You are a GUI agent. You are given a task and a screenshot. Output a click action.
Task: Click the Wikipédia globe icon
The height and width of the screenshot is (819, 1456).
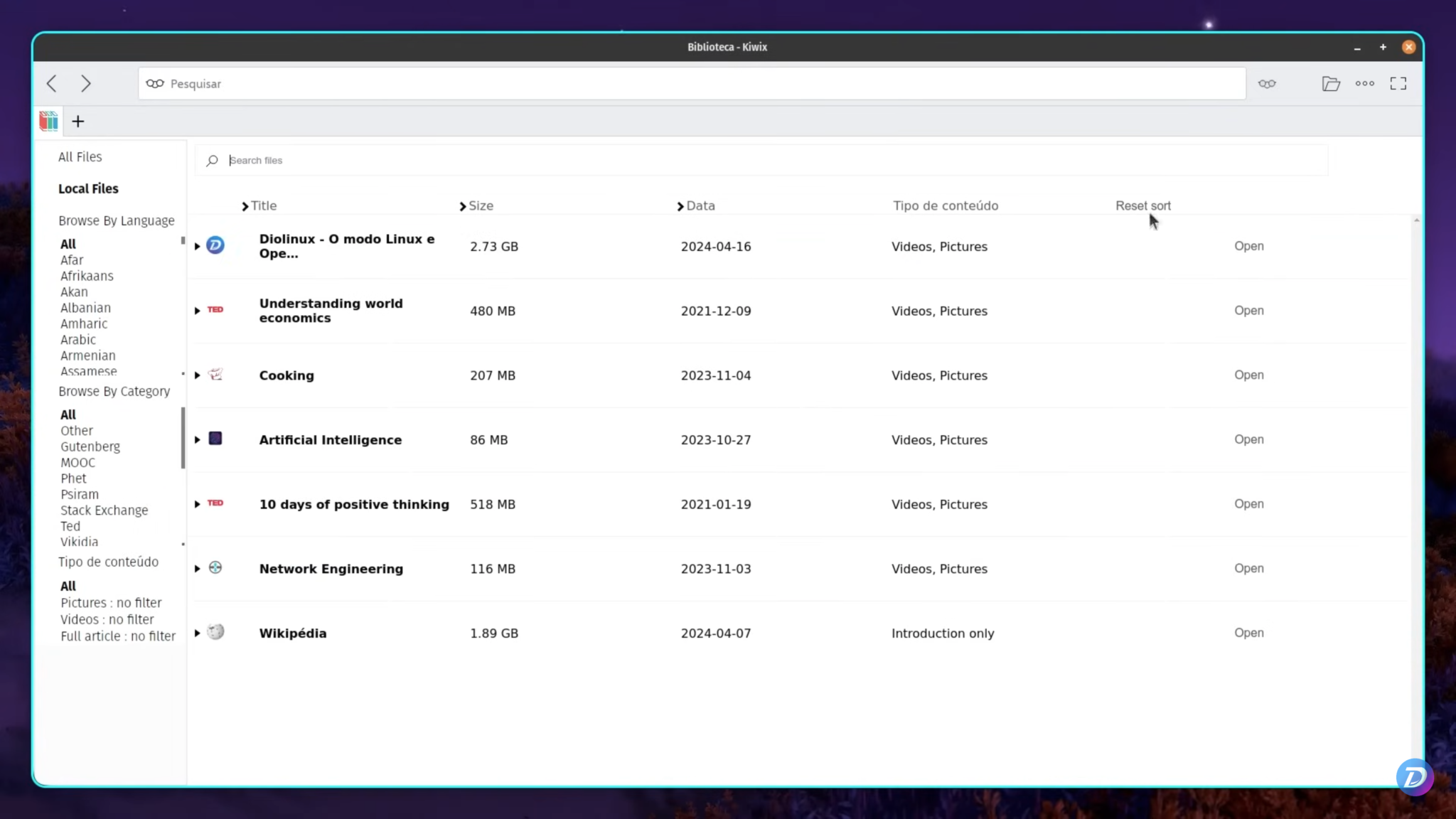[215, 631]
